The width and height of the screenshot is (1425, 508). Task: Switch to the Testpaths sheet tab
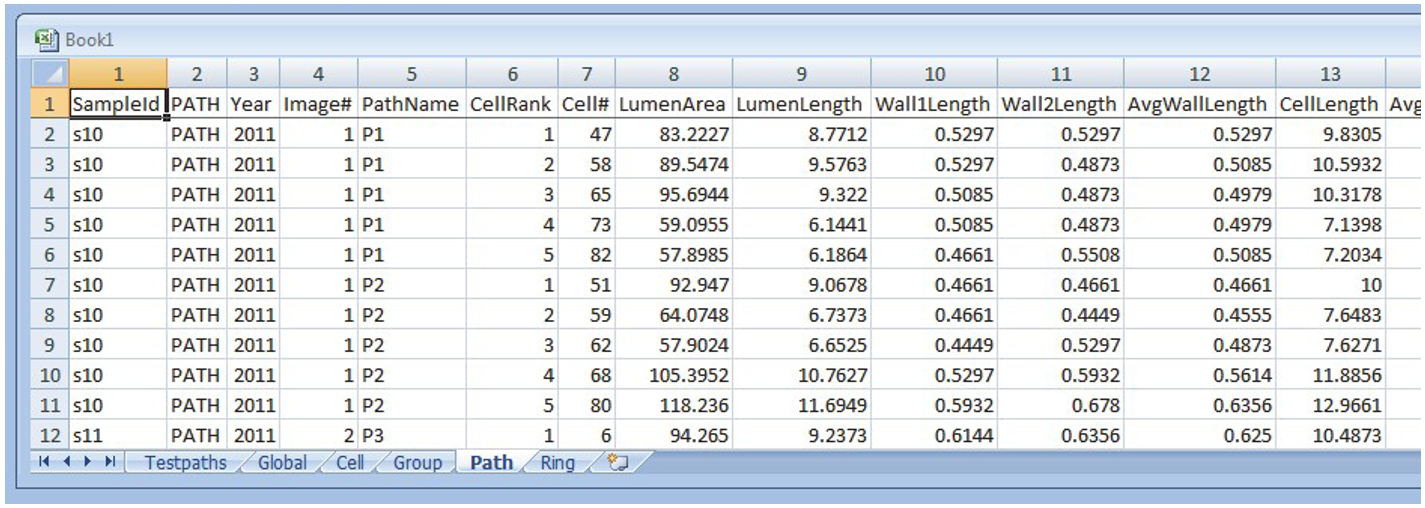coord(185,463)
